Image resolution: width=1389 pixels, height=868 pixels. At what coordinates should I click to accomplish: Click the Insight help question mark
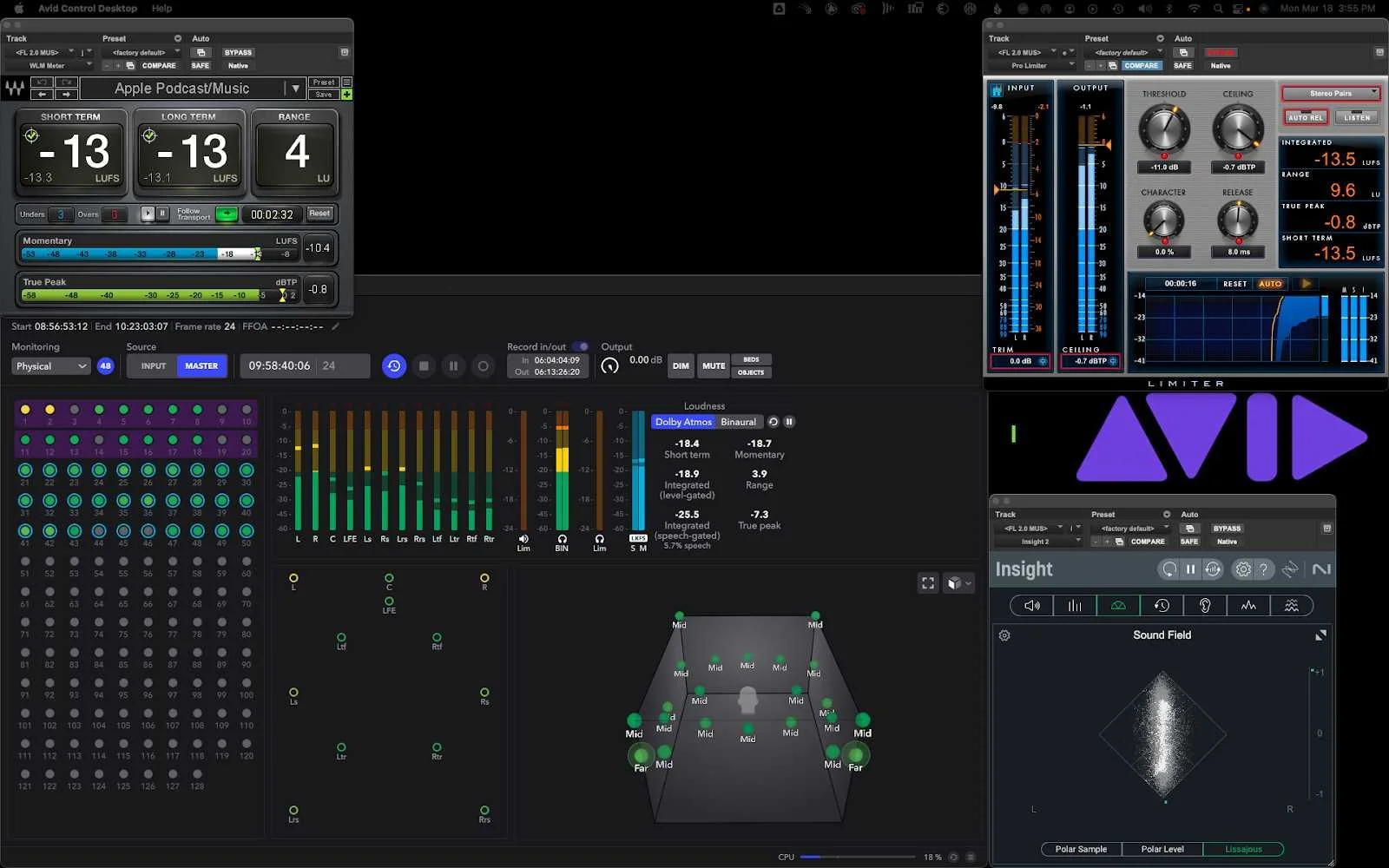pos(1263,569)
